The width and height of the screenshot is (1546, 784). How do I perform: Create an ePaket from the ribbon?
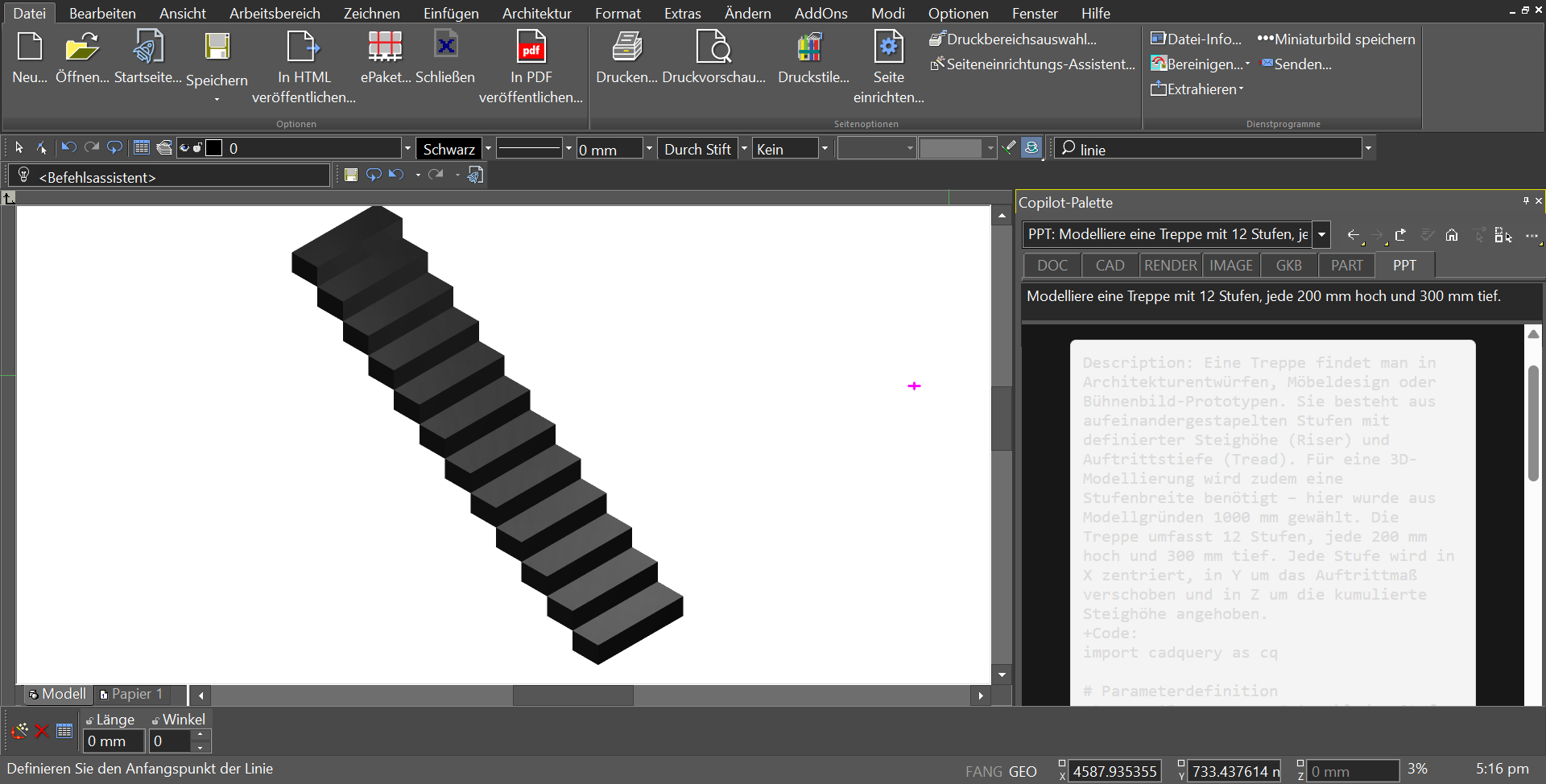click(385, 47)
